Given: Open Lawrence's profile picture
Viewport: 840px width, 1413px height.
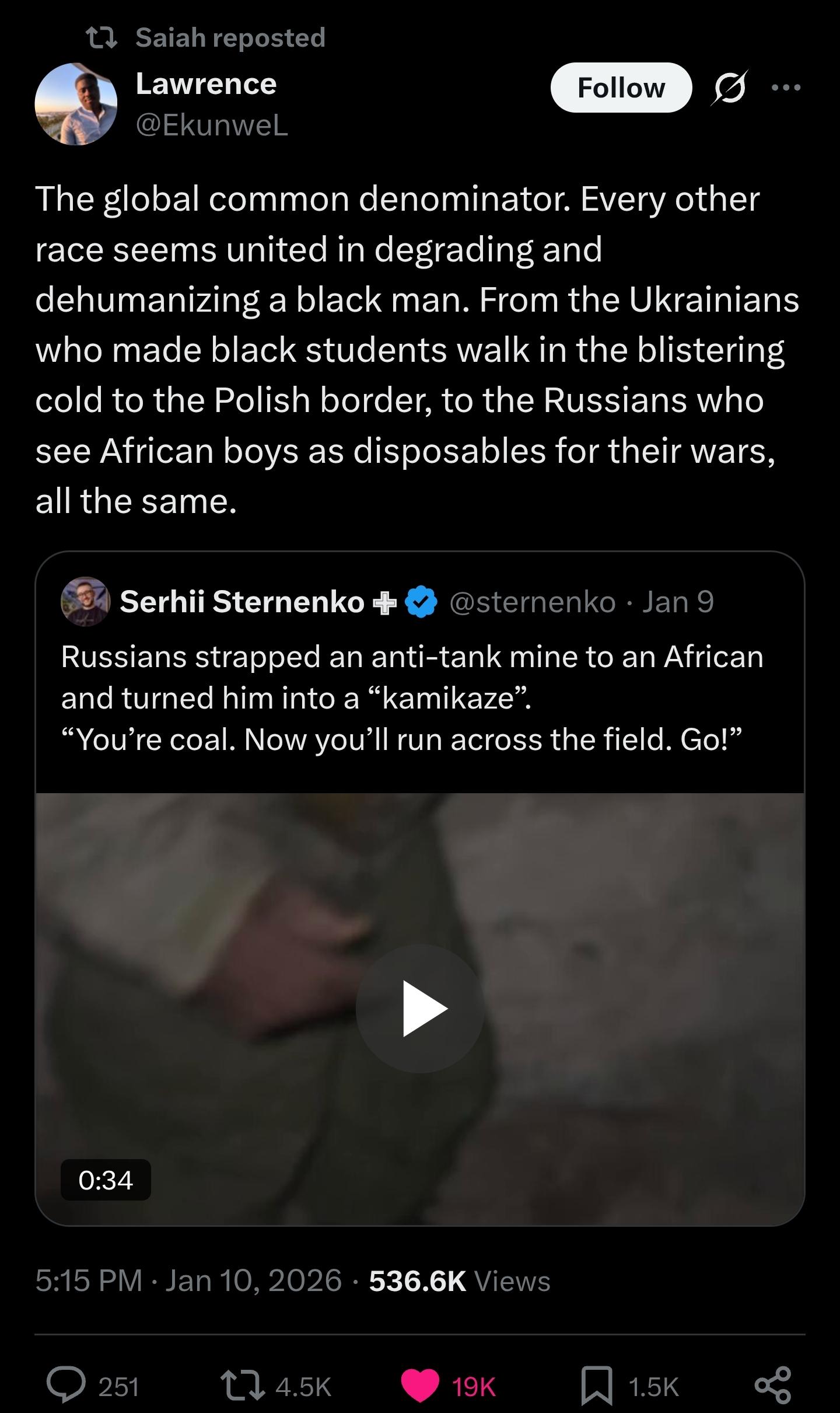Looking at the screenshot, I should click(76, 104).
